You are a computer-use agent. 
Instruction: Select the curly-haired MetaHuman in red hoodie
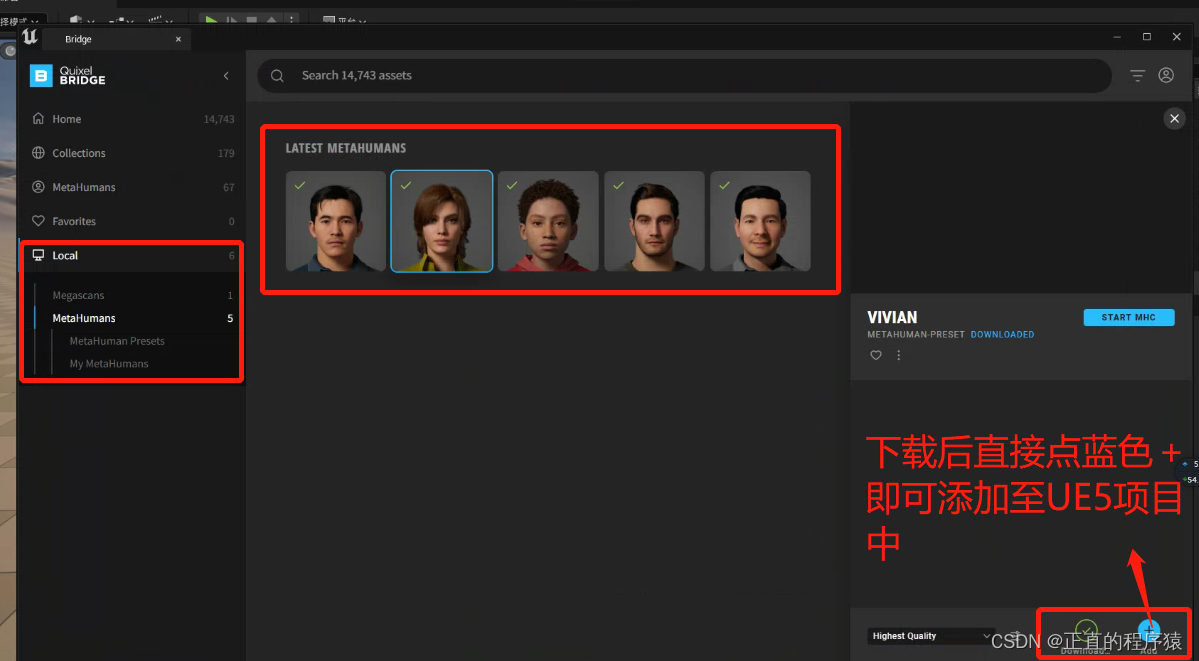[548, 221]
